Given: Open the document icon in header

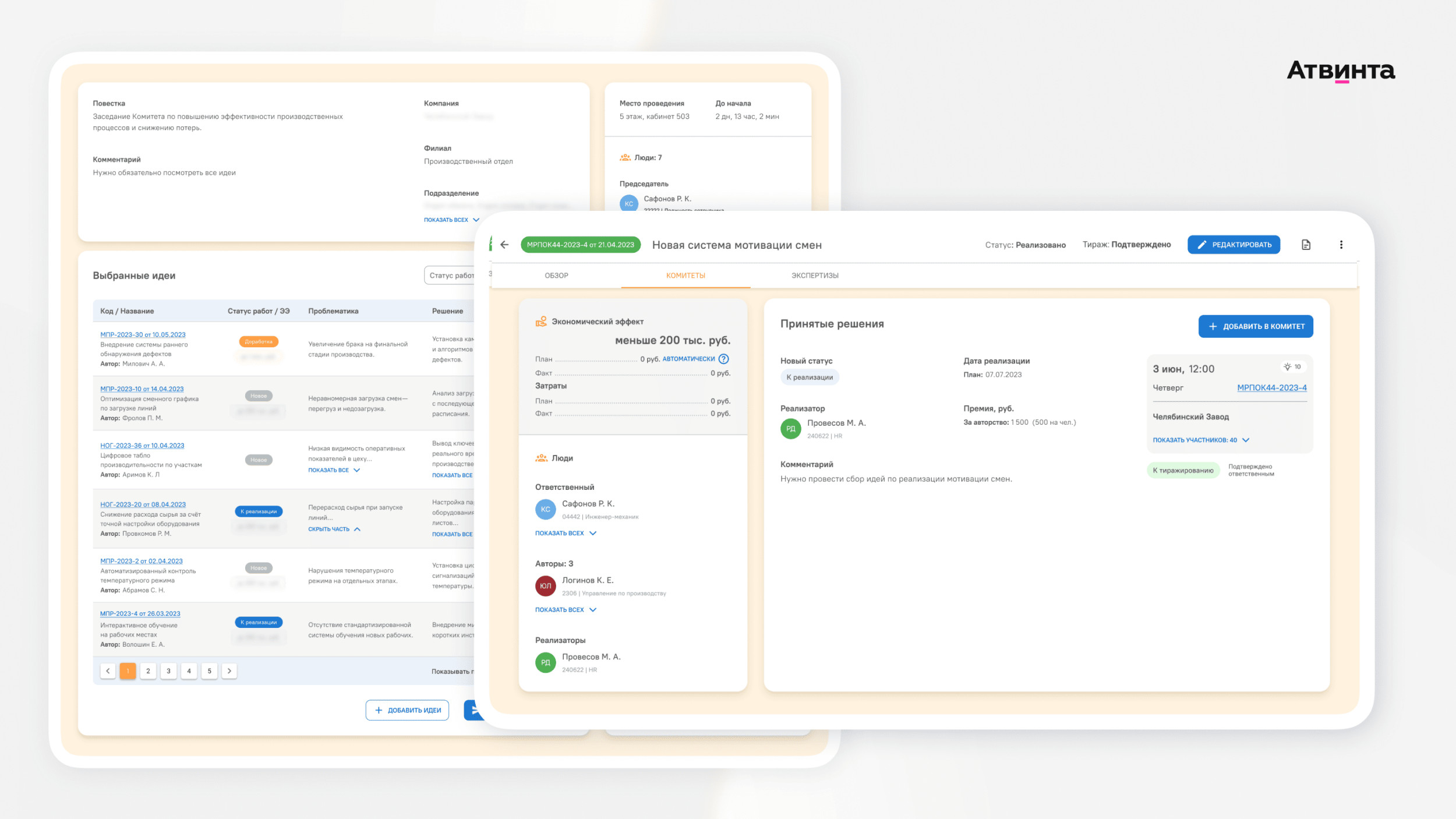Looking at the screenshot, I should coord(1306,245).
